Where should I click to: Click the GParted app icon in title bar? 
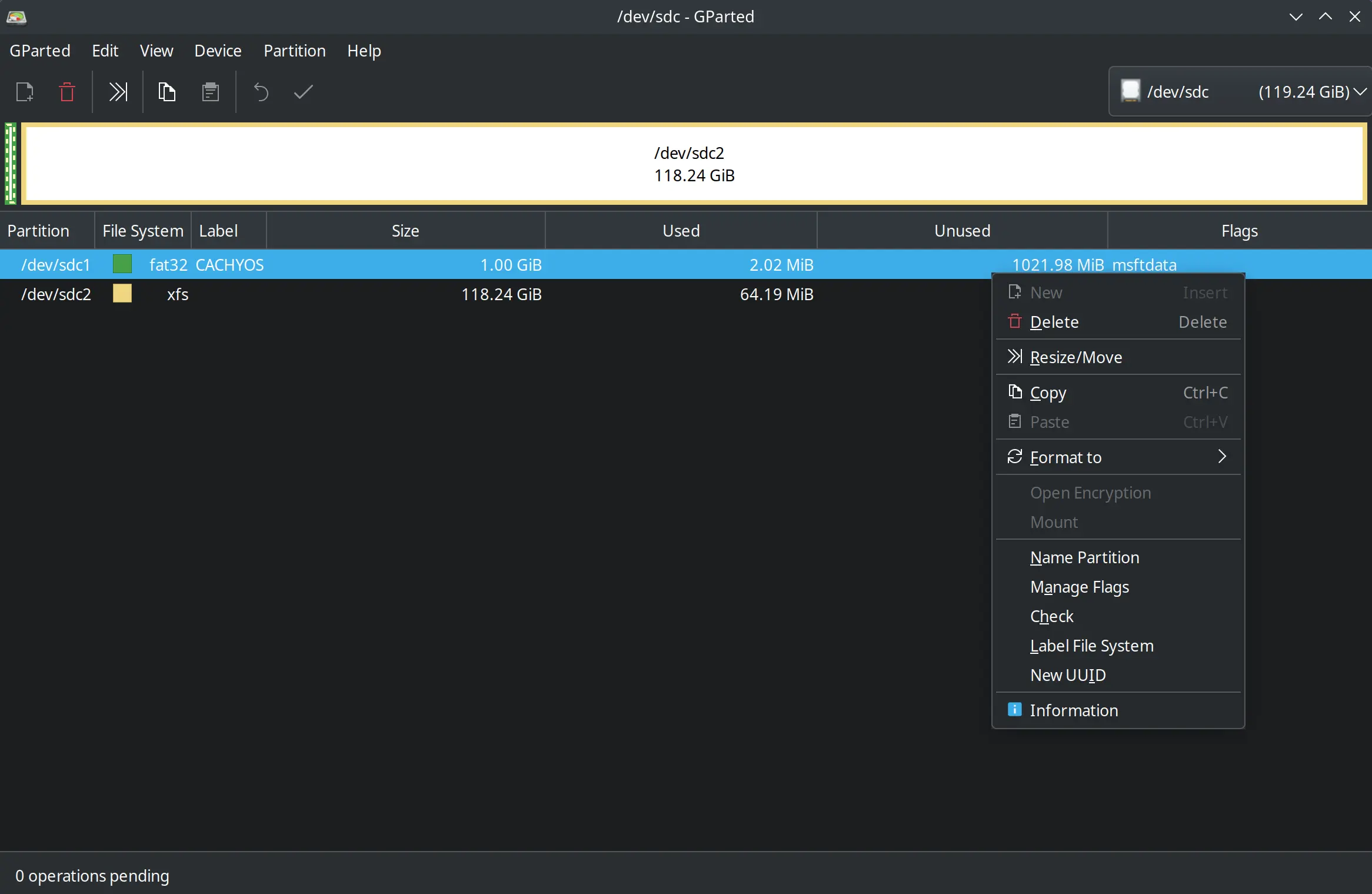16,16
